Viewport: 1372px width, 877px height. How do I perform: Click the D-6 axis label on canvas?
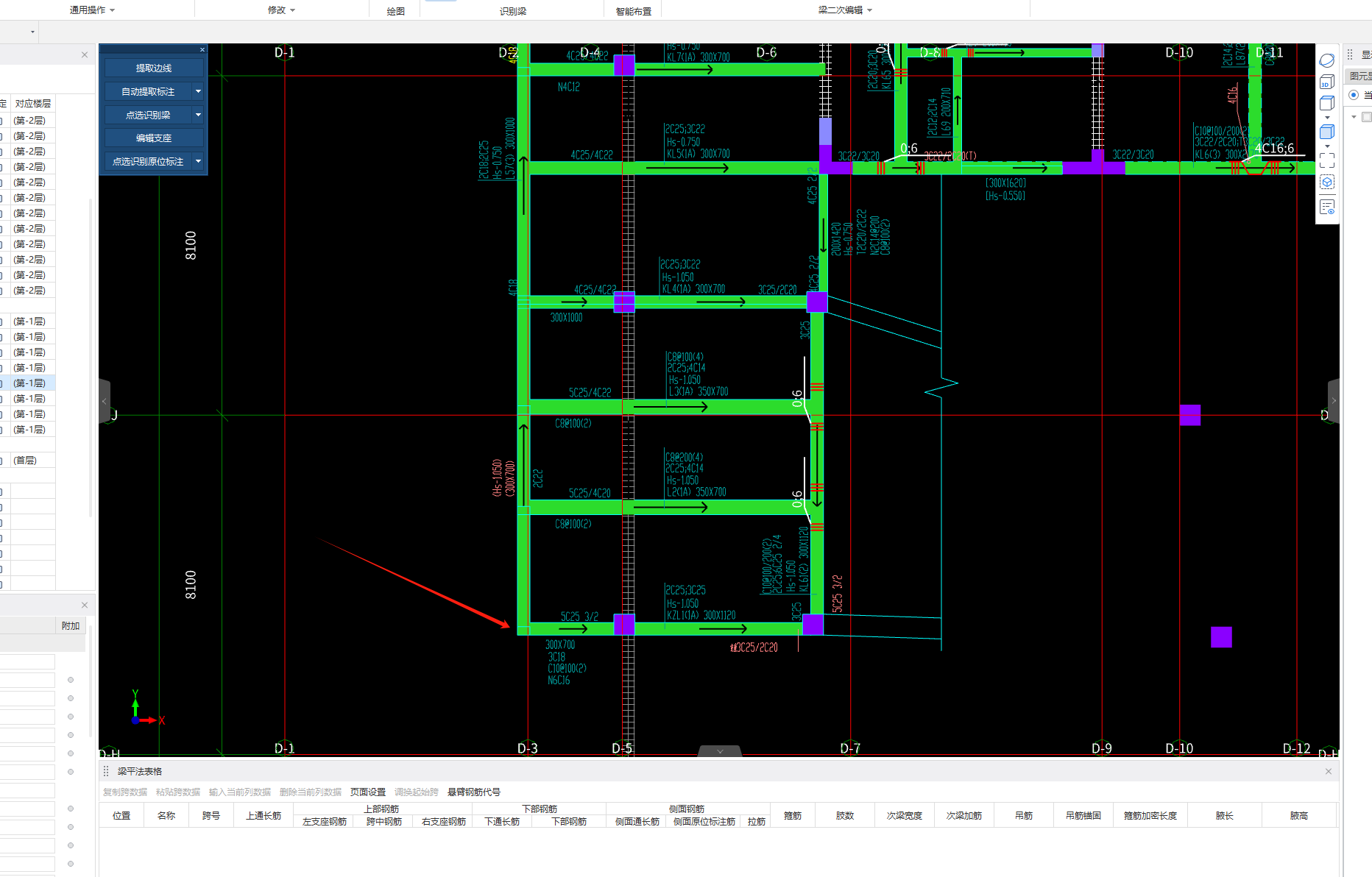[766, 52]
